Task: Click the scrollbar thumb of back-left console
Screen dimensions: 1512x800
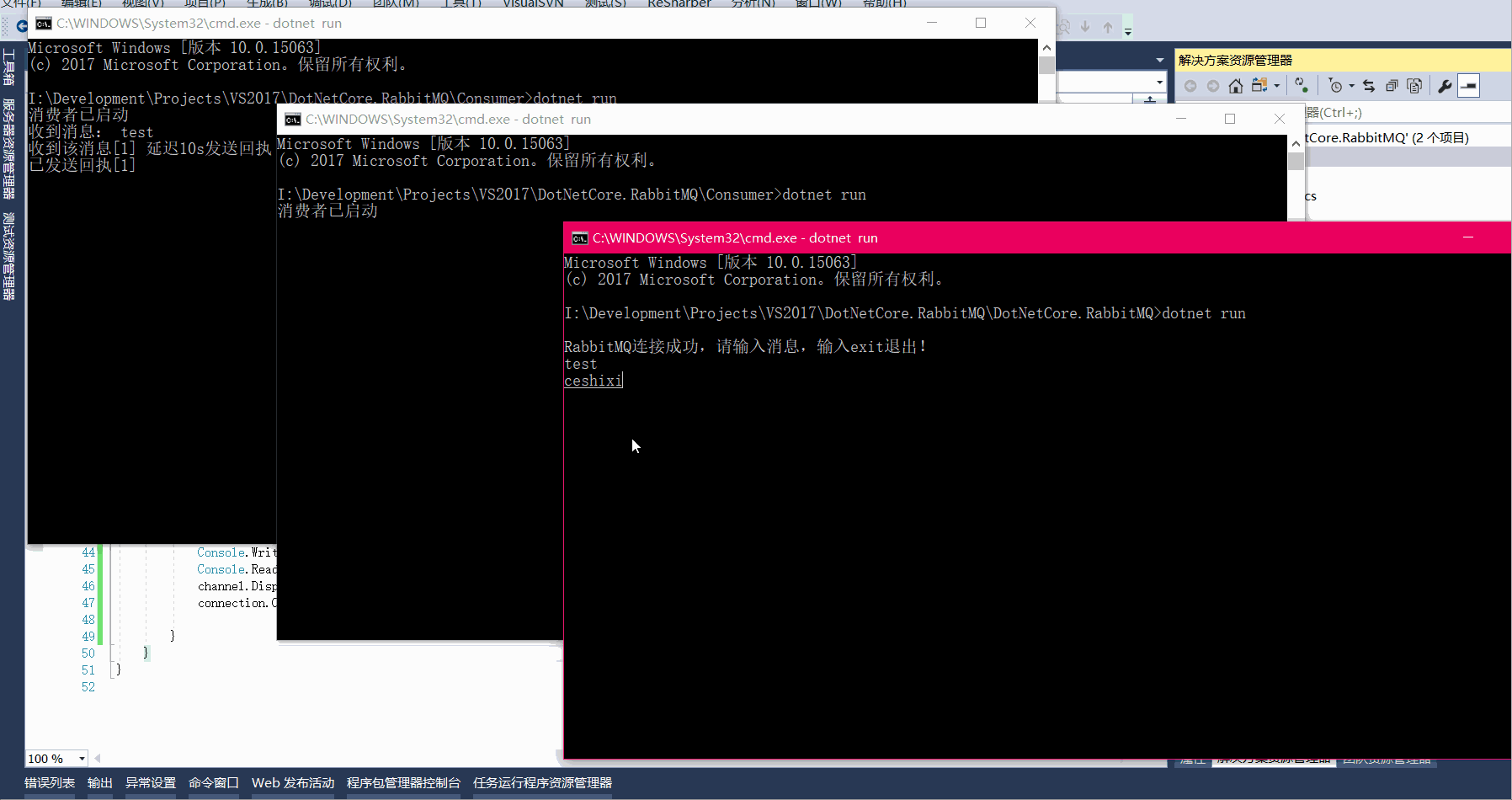Action: tap(1046, 66)
